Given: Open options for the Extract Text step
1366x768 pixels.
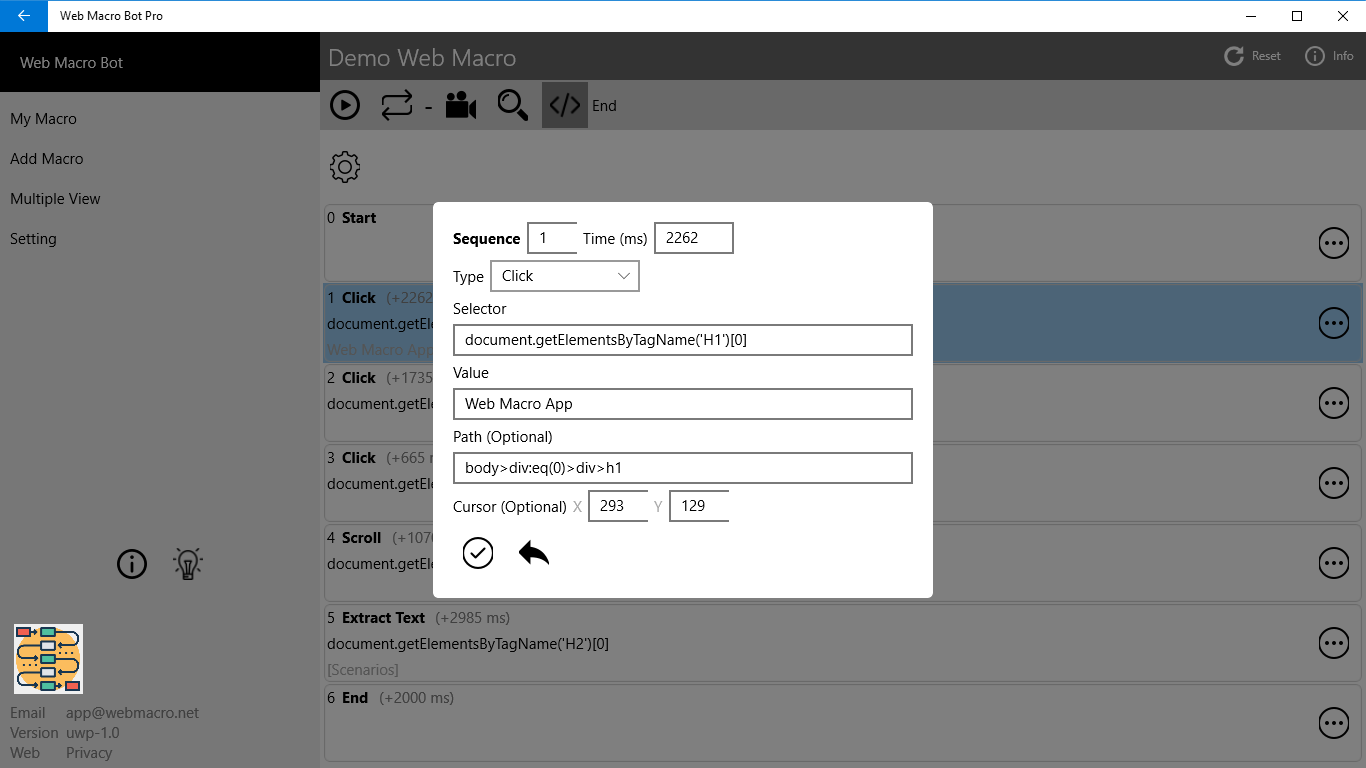Looking at the screenshot, I should [1334, 643].
